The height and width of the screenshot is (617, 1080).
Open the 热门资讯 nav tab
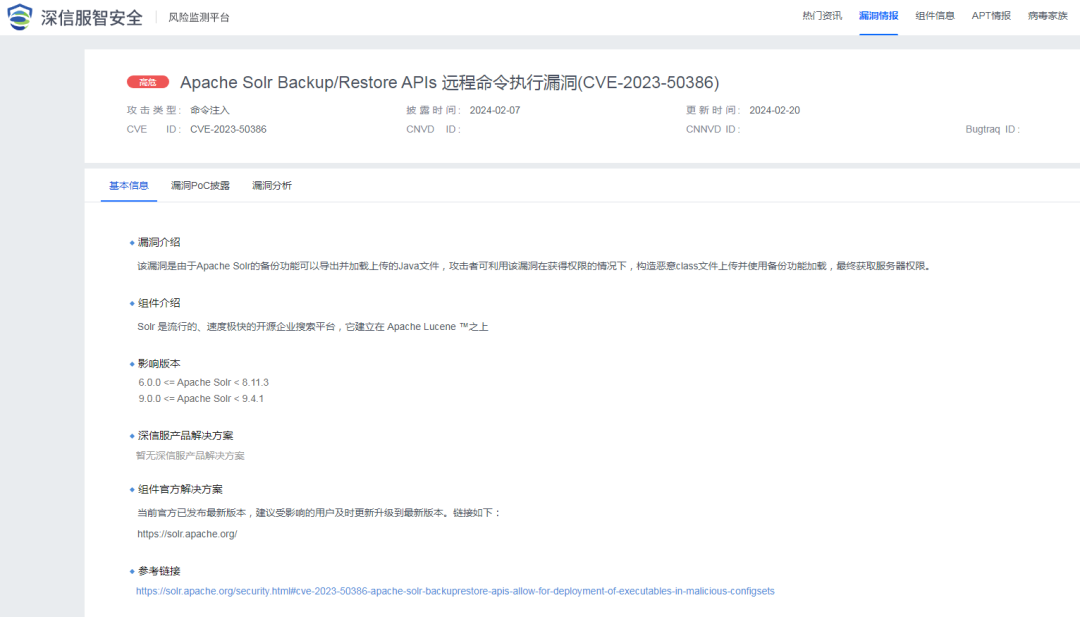click(x=822, y=16)
